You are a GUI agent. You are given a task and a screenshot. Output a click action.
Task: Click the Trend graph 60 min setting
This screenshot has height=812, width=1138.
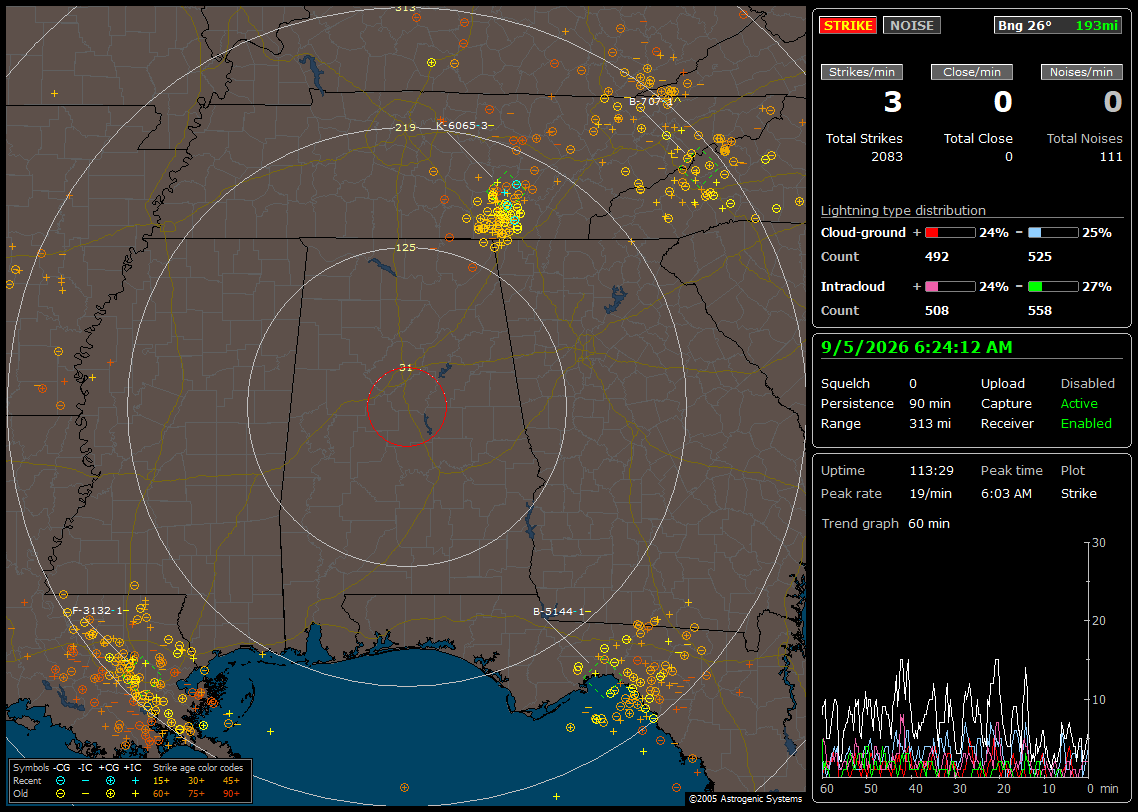pyautogui.click(x=885, y=524)
